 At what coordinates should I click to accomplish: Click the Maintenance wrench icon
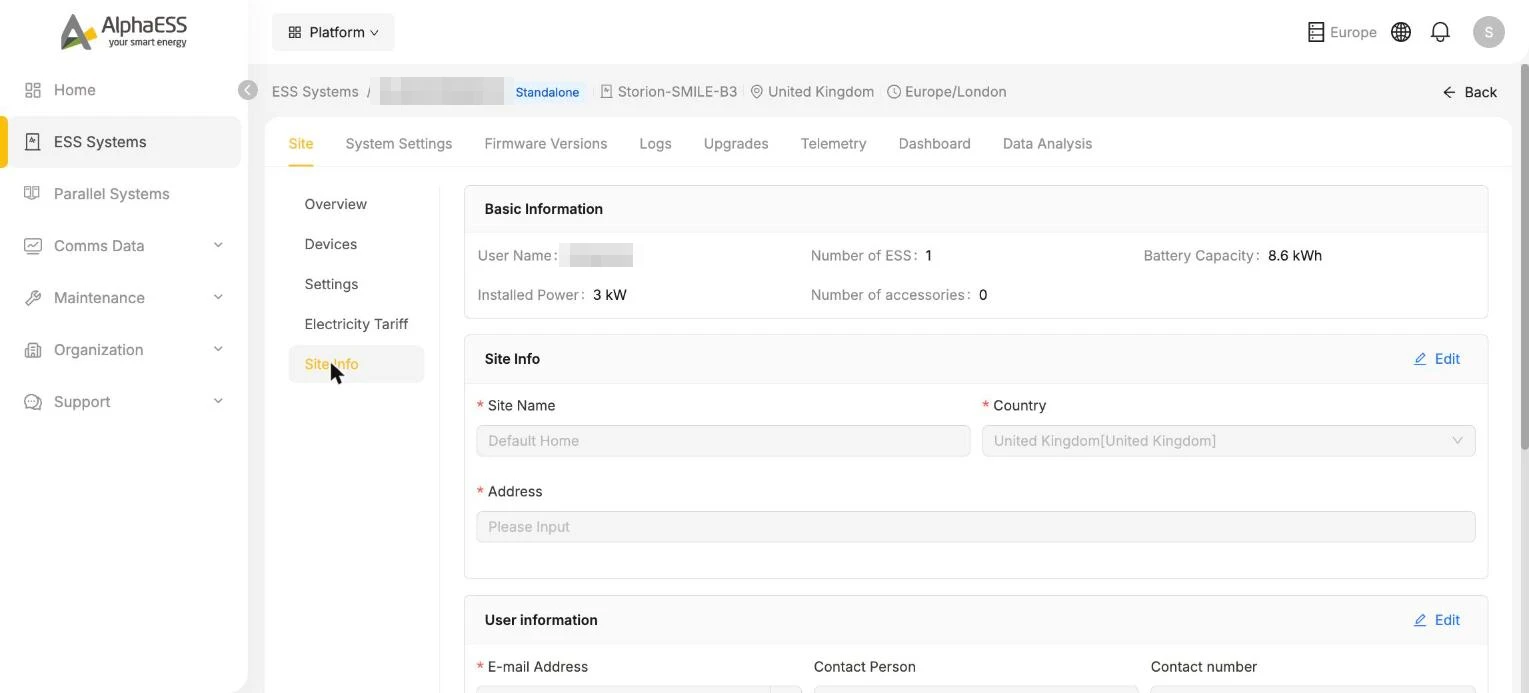click(33, 298)
